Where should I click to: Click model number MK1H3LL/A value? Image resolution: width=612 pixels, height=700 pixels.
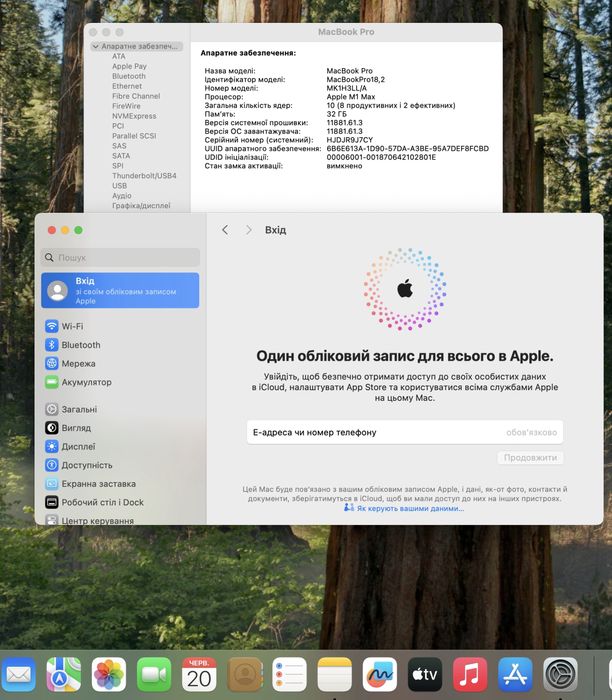346,88
